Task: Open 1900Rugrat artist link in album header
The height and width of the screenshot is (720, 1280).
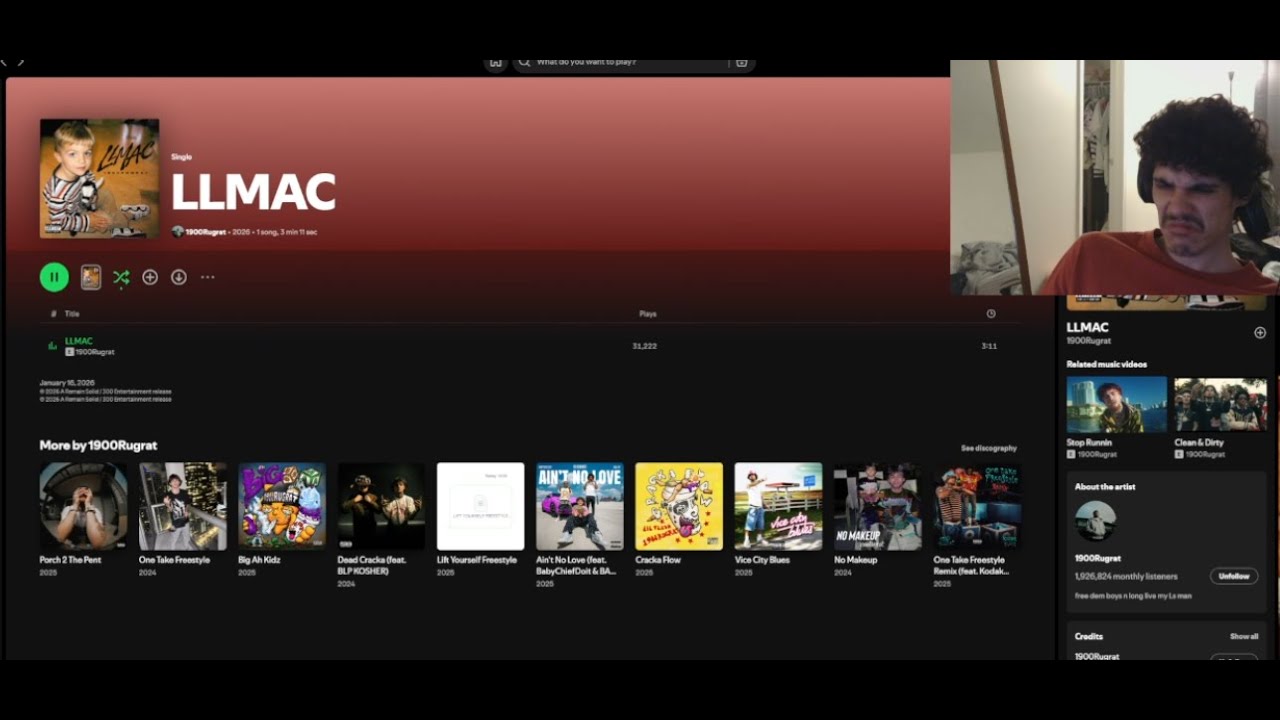Action: [x=205, y=232]
